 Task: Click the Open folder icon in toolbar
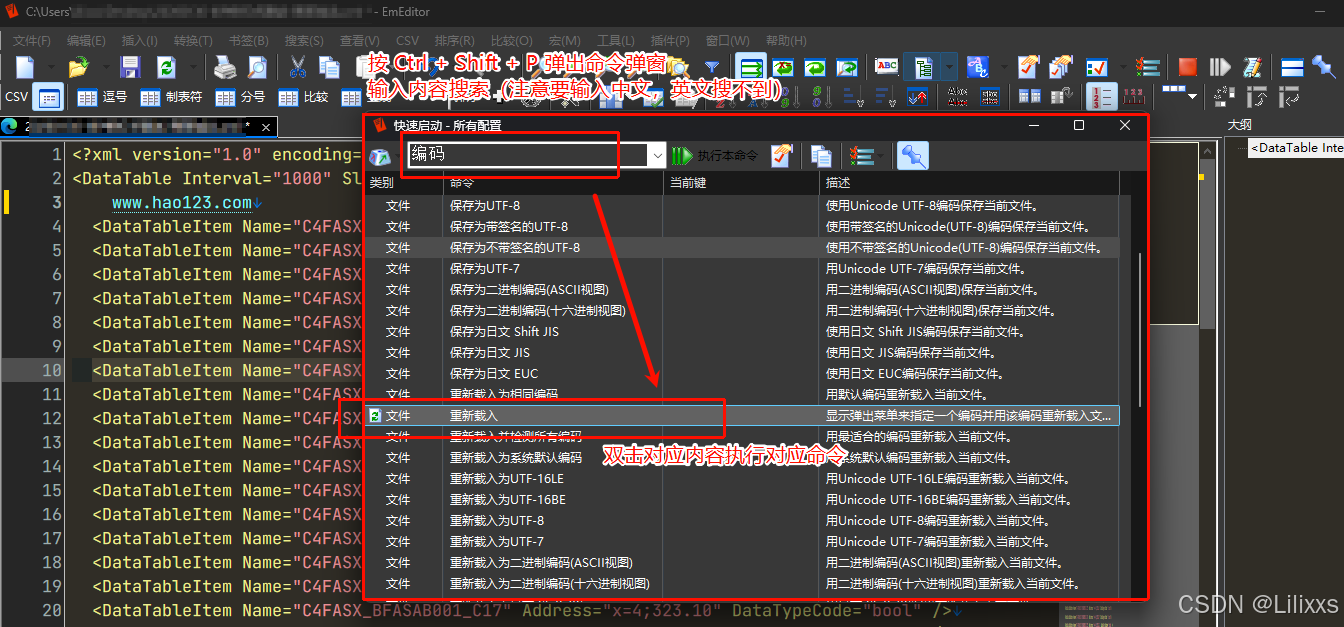(78, 68)
